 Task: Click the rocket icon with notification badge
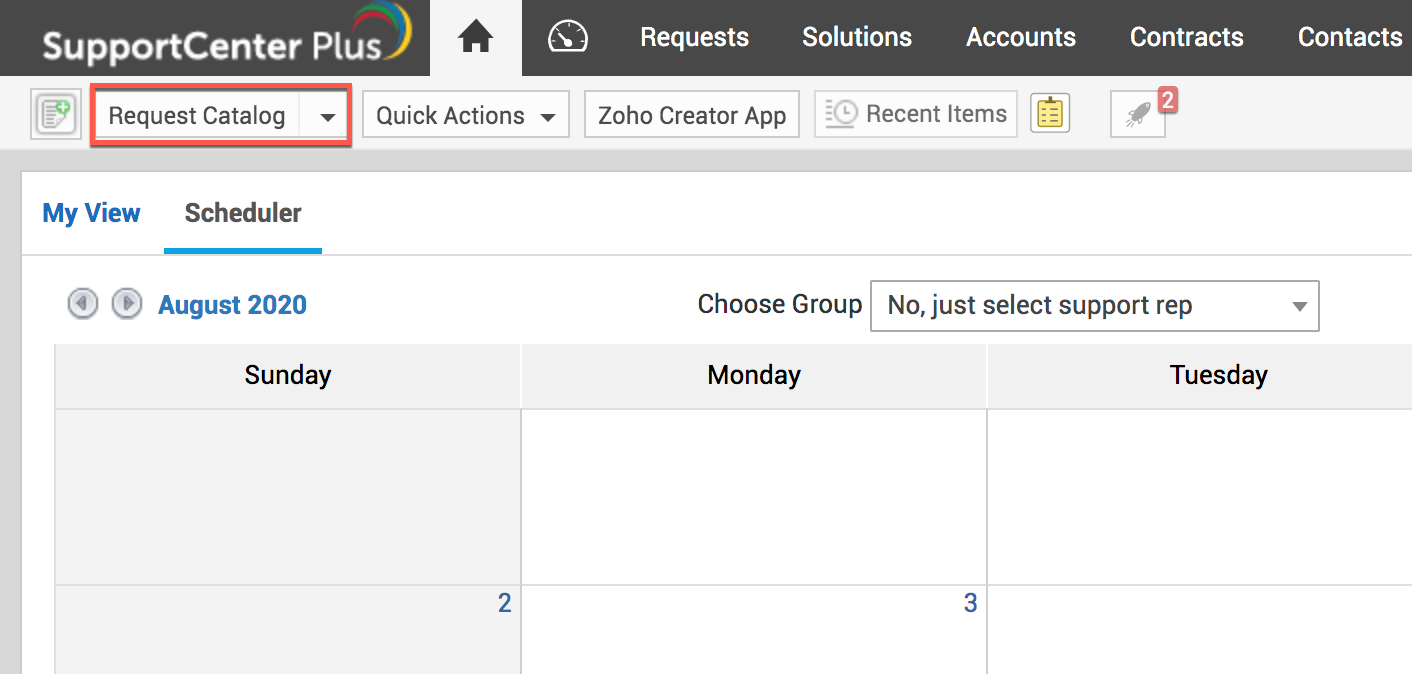(x=1137, y=116)
